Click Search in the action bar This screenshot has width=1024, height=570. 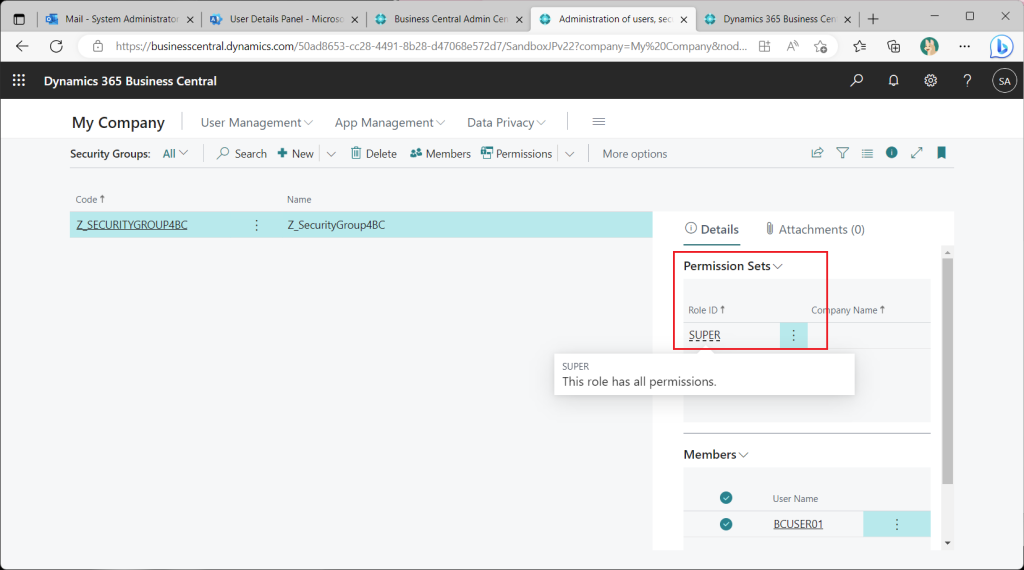pyautogui.click(x=242, y=153)
